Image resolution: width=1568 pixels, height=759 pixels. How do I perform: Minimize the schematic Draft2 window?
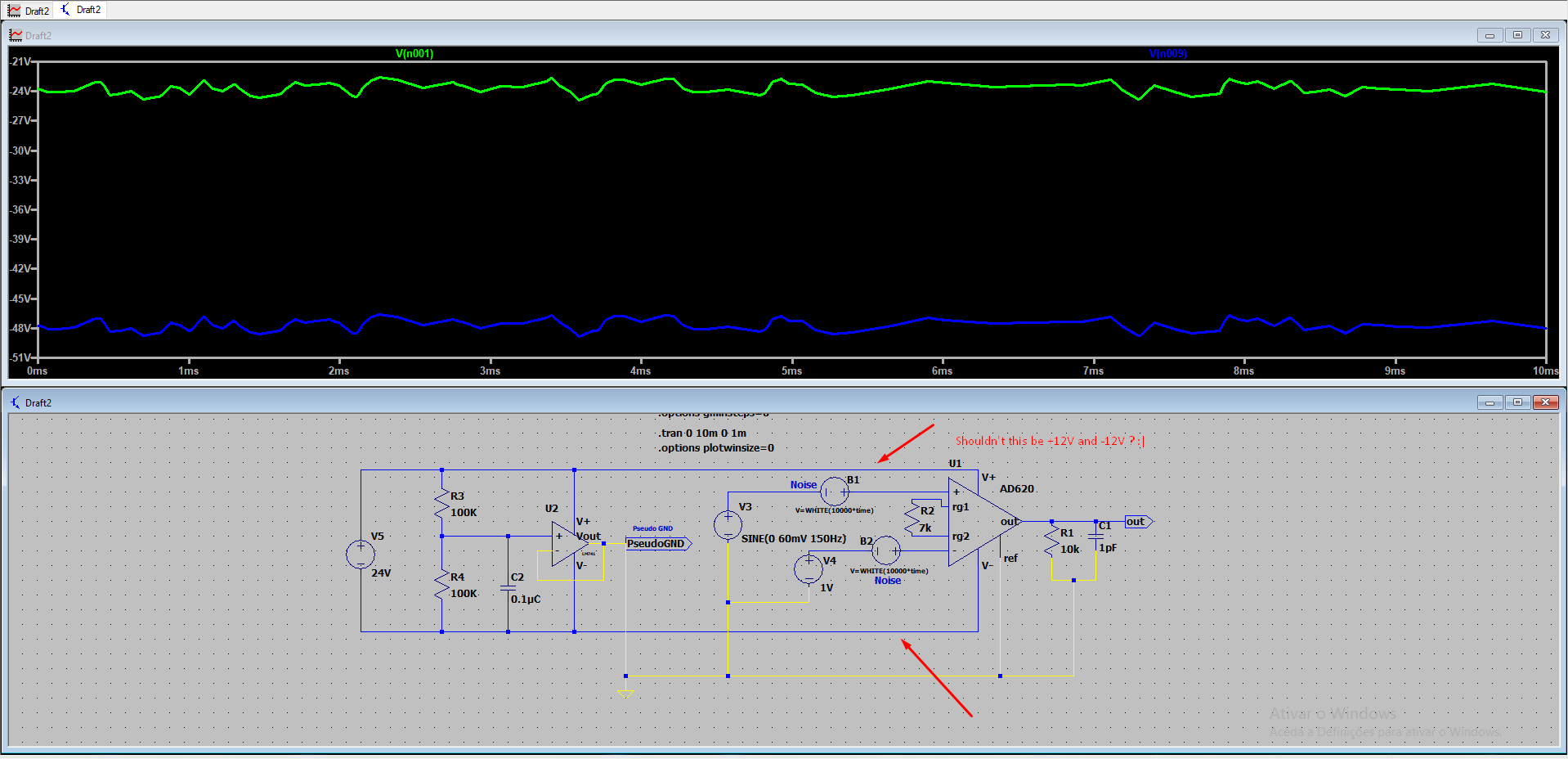tap(1490, 402)
